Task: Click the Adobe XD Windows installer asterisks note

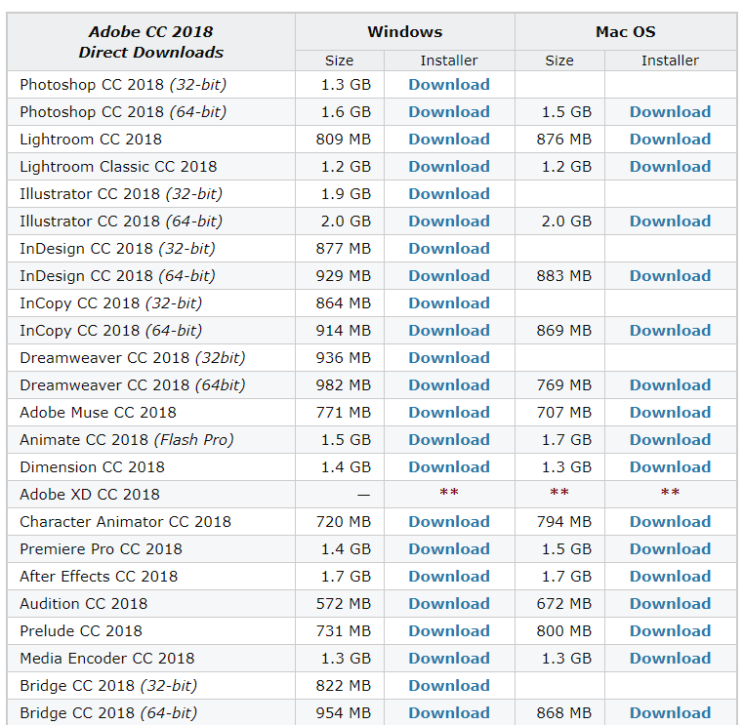Action: 449,492
